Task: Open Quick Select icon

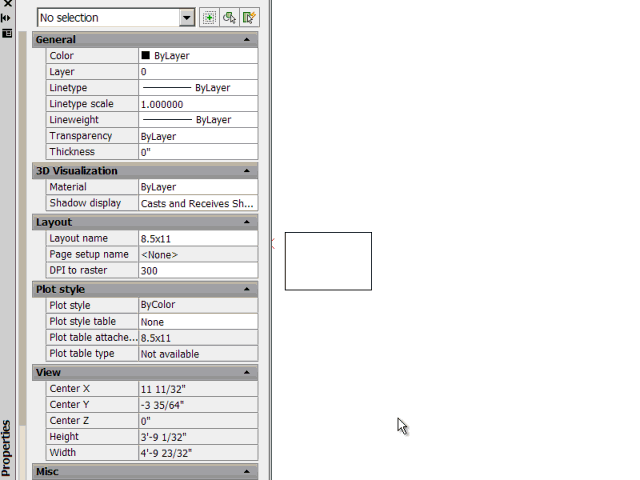Action: [x=249, y=18]
